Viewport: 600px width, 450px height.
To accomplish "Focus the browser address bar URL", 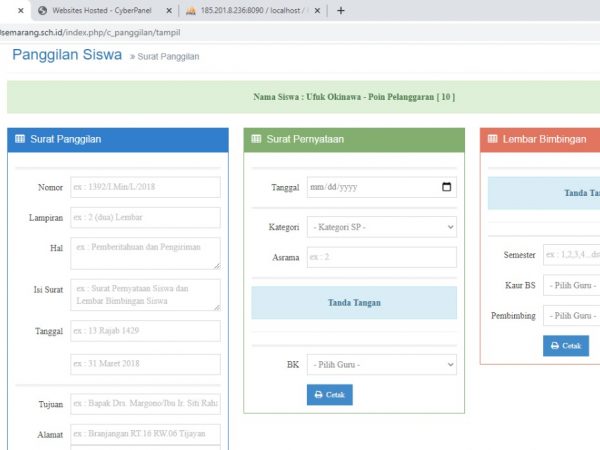I will (90, 33).
